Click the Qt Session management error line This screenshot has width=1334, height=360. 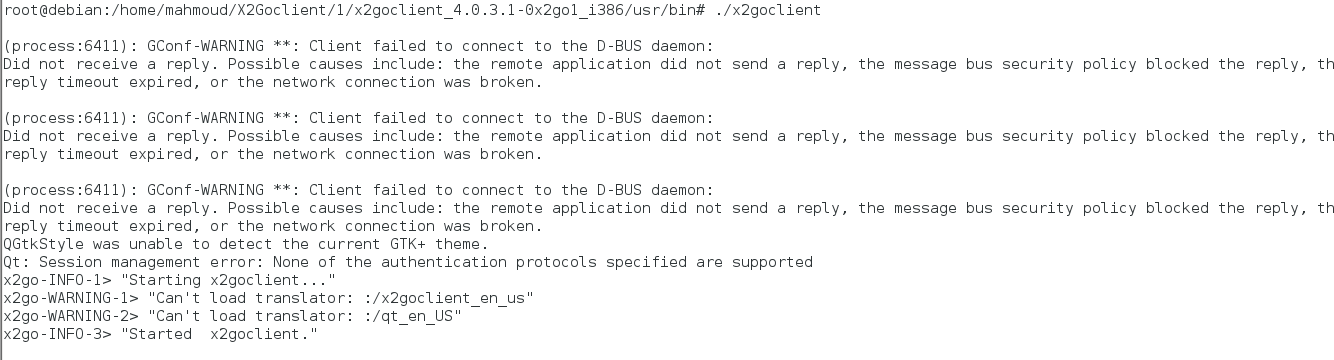pyautogui.click(x=408, y=262)
